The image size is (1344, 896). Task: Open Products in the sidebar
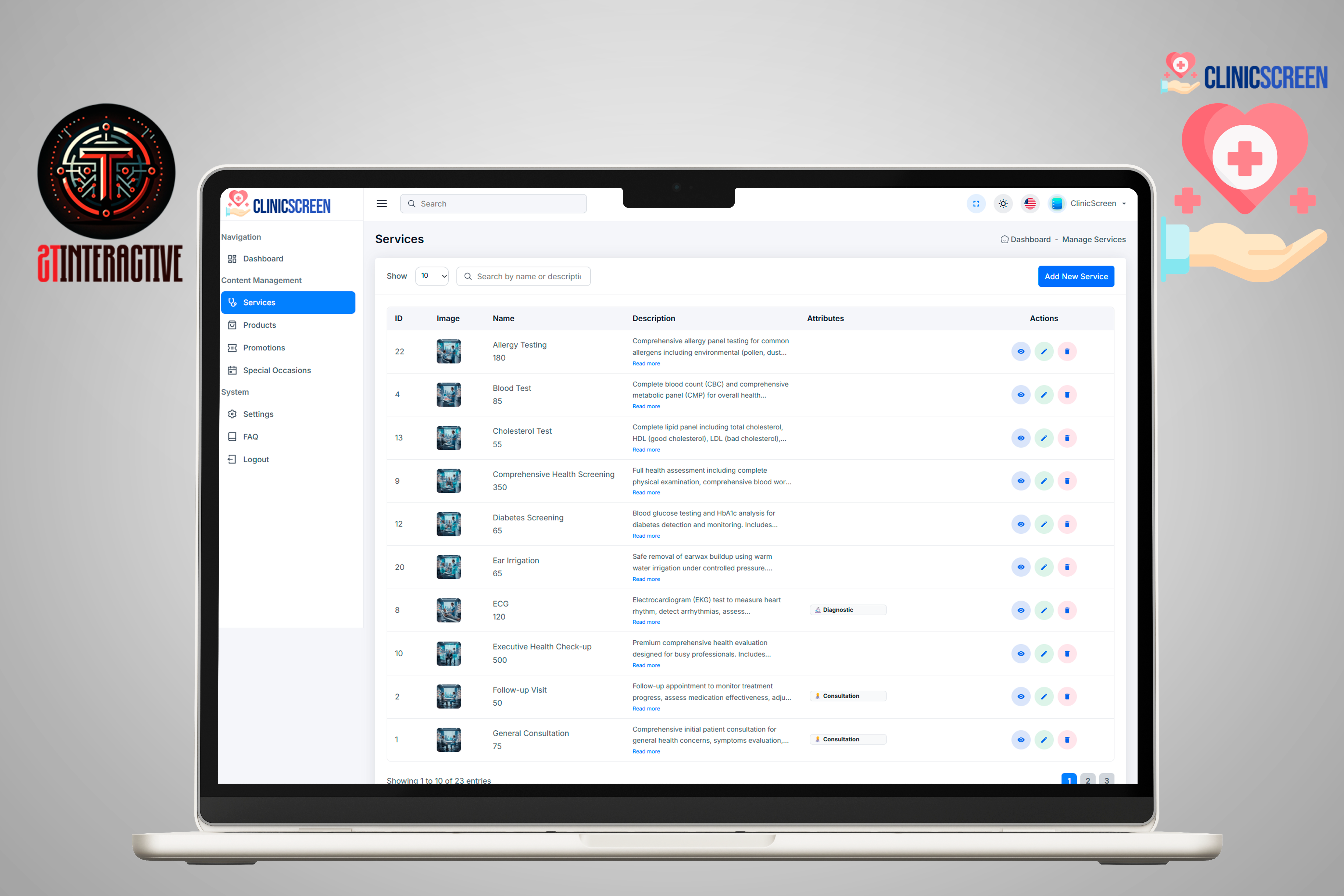point(259,325)
